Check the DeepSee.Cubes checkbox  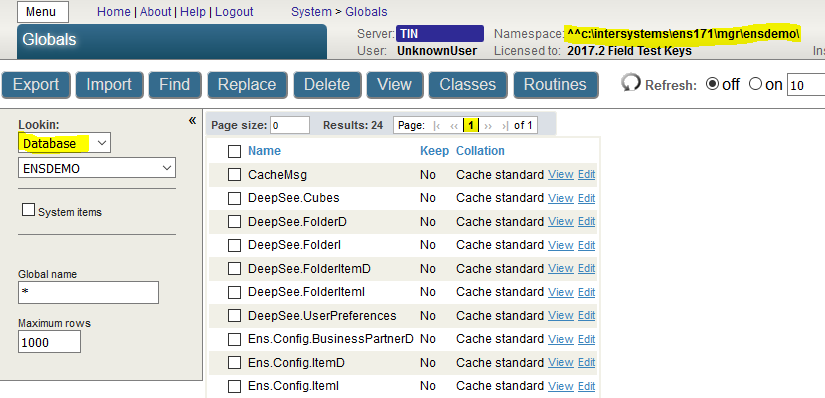click(x=234, y=198)
